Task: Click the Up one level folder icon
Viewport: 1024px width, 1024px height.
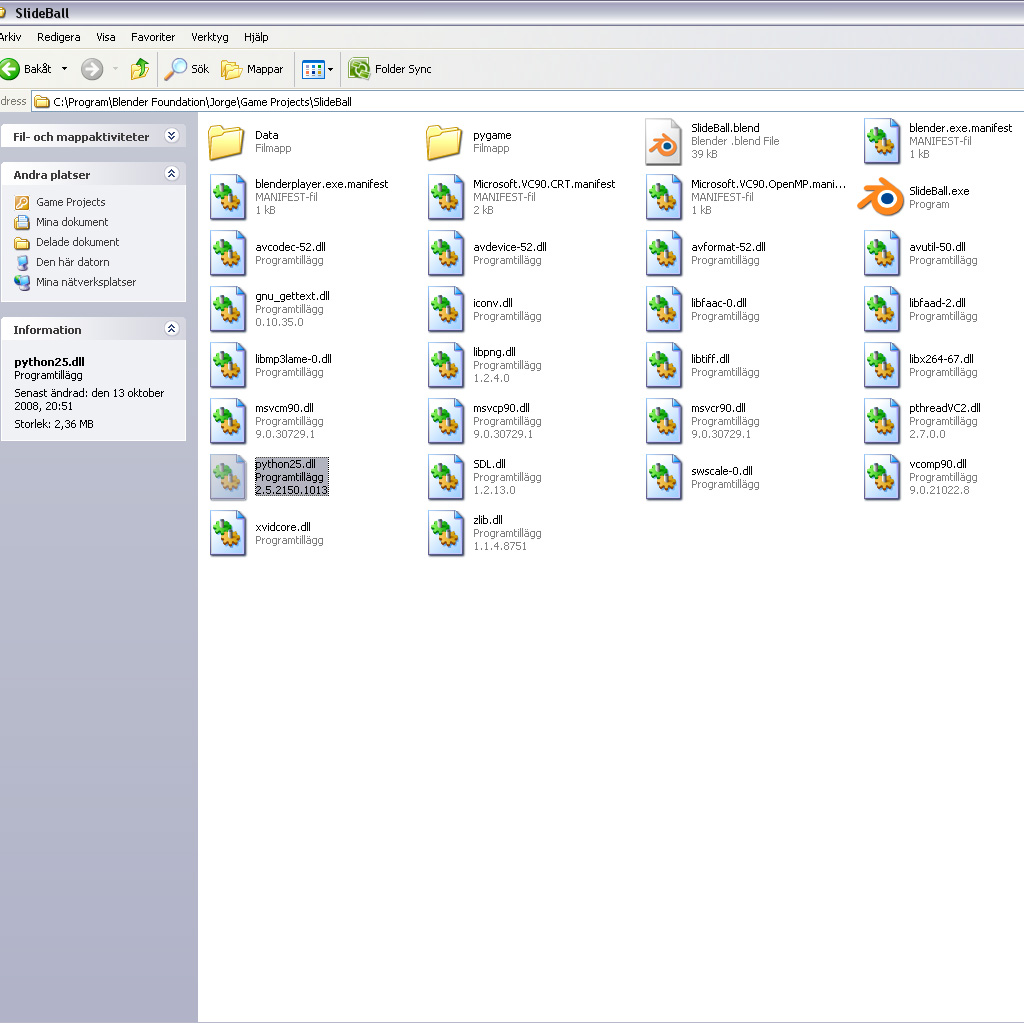Action: click(139, 69)
